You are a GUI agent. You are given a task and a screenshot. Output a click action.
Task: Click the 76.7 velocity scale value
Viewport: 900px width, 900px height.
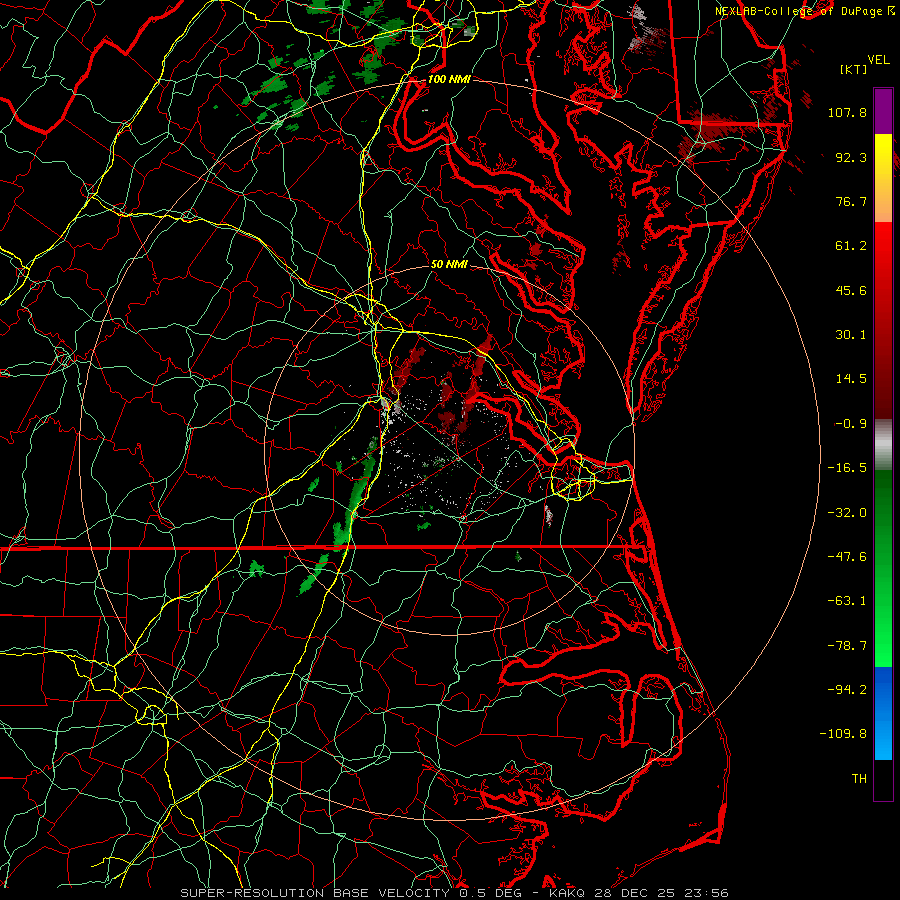click(x=851, y=201)
